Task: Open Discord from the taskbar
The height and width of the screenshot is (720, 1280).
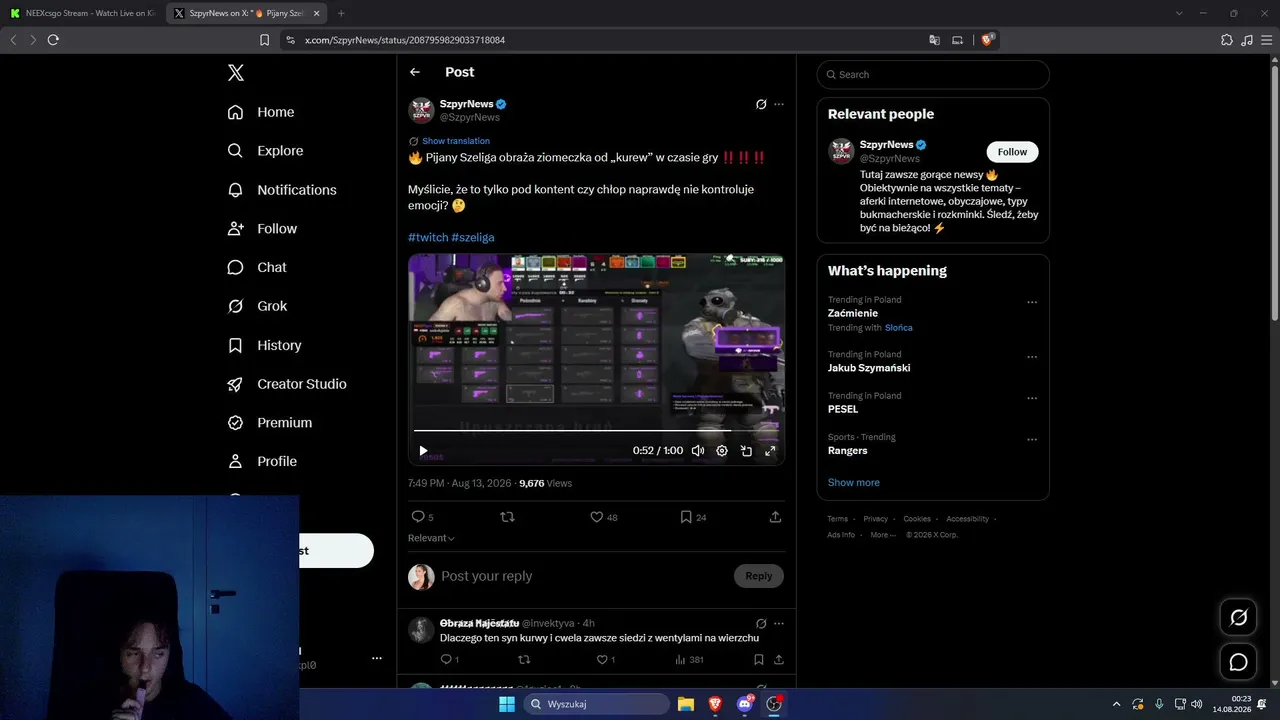Action: [x=744, y=704]
